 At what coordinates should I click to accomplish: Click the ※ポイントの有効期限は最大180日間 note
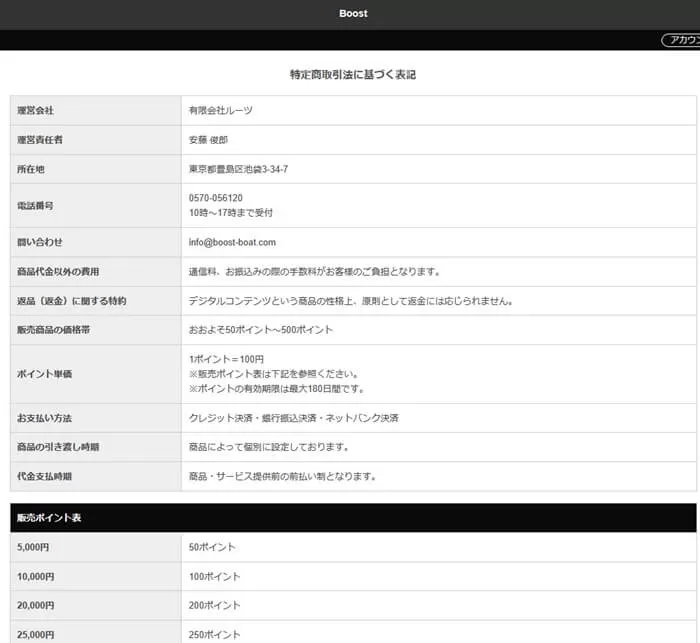click(277, 388)
